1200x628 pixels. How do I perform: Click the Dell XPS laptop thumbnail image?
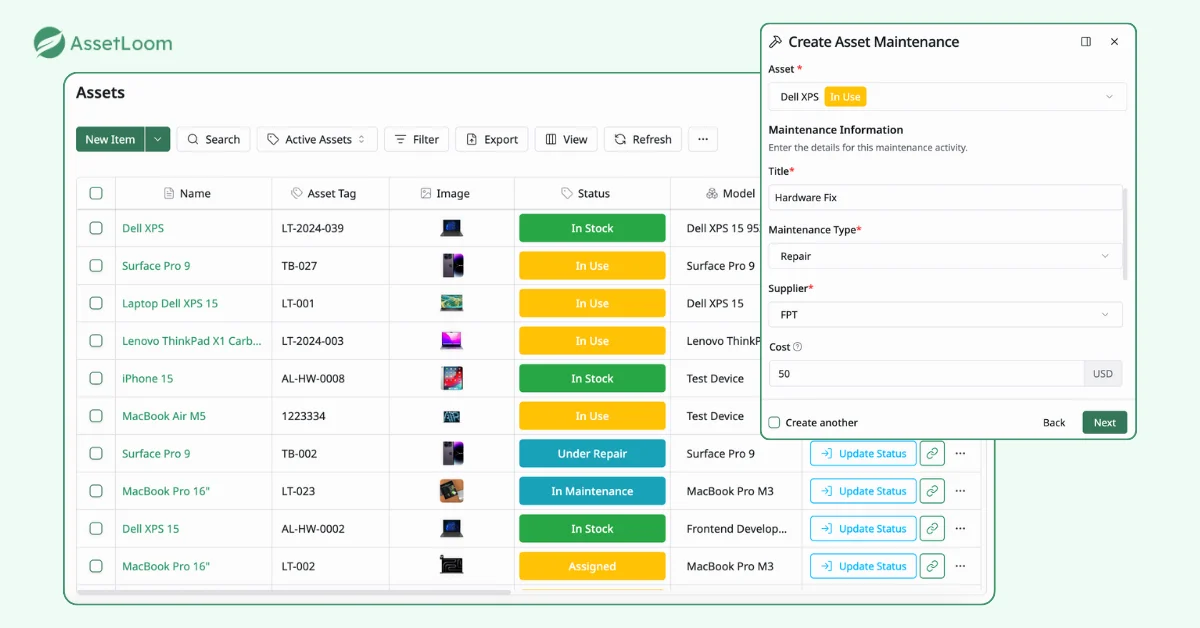tap(452, 228)
